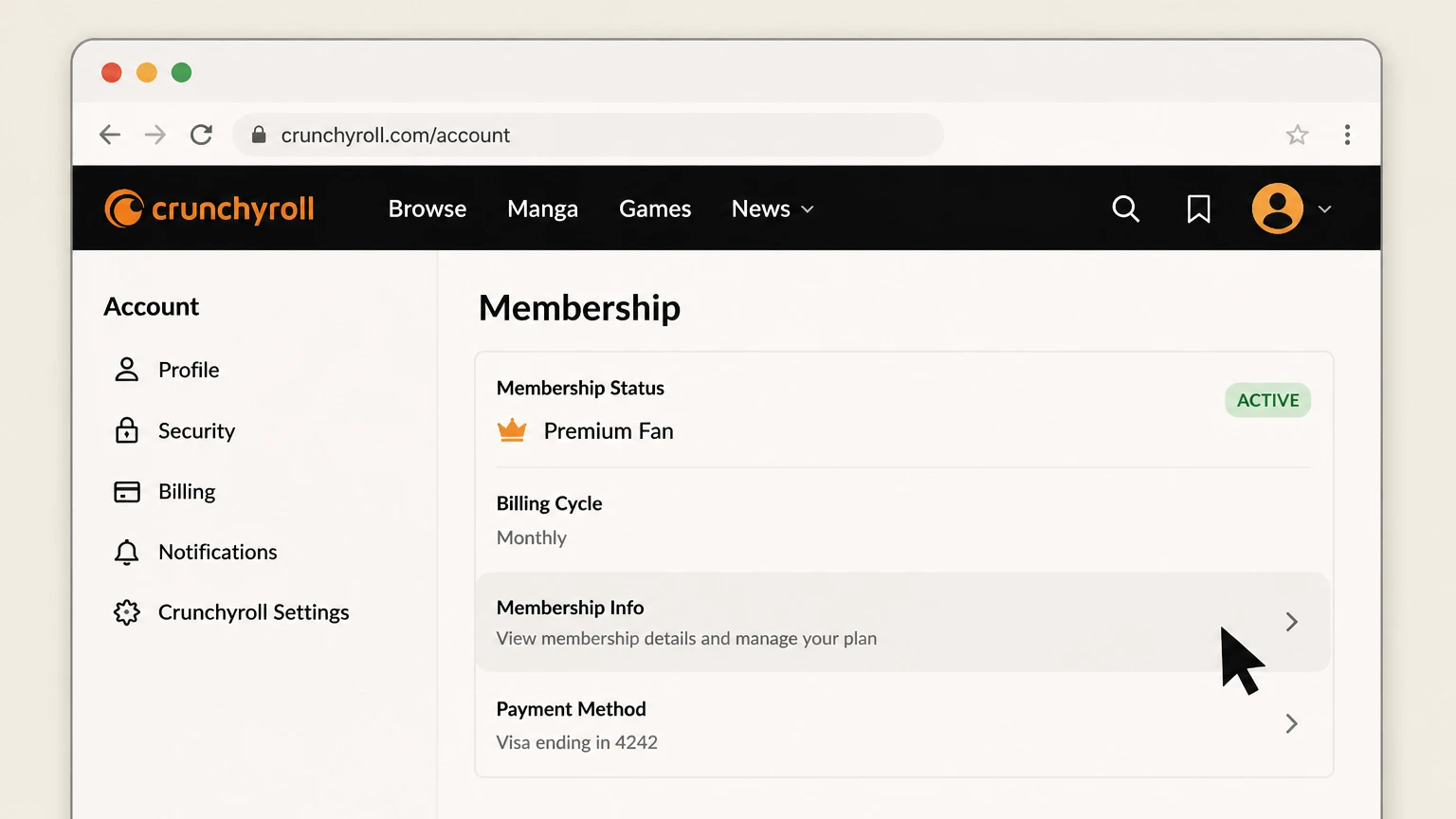Click the Billing card icon in sidebar

[x=126, y=491]
